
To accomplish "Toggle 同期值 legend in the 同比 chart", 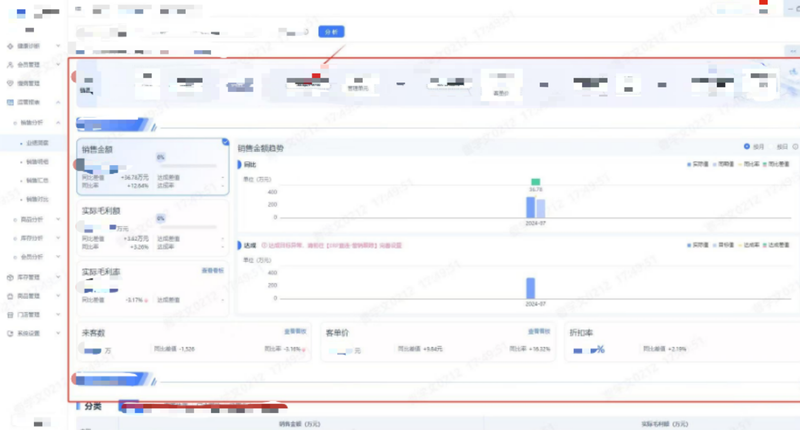I will coord(723,164).
